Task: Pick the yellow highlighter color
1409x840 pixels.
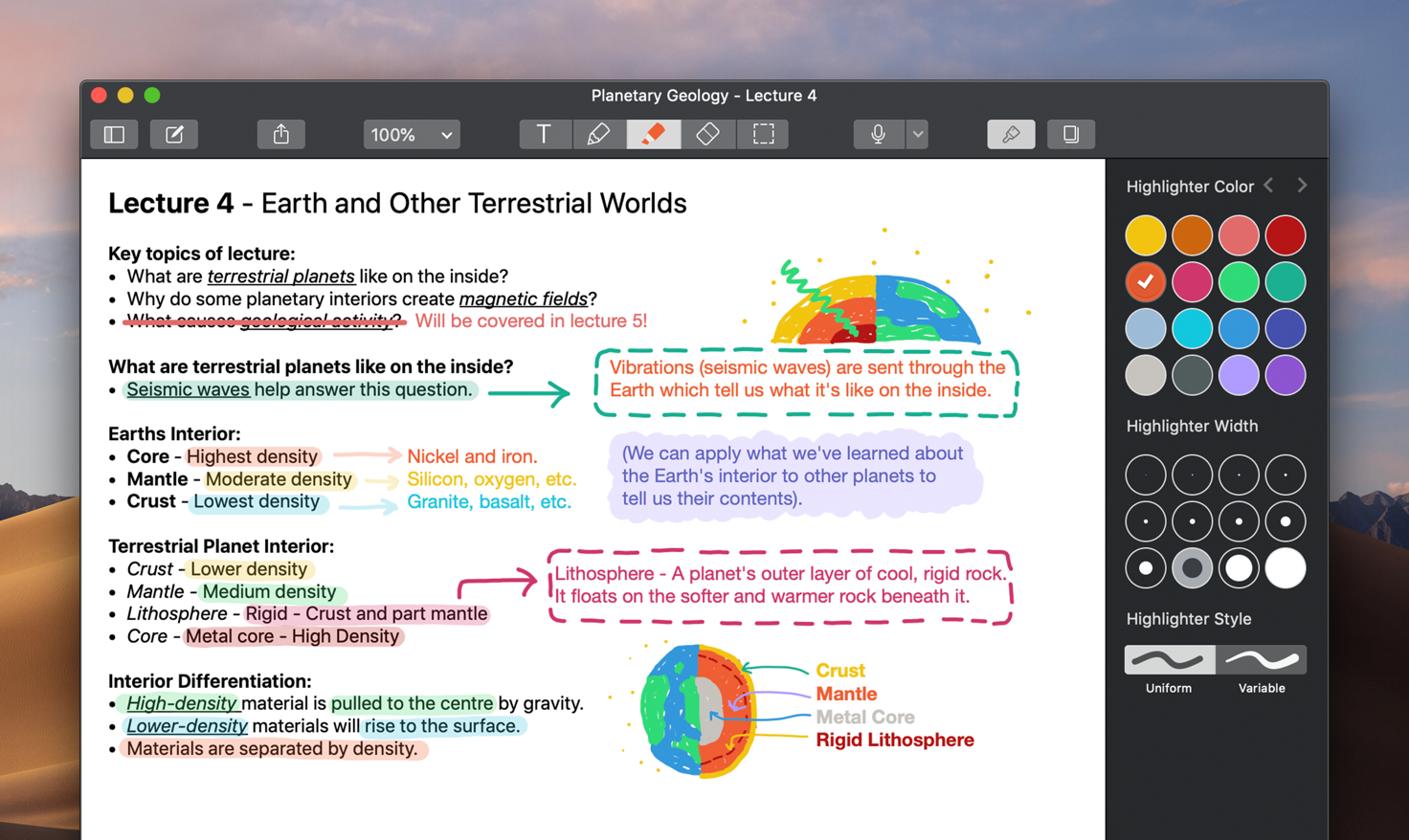Action: click(1145, 235)
